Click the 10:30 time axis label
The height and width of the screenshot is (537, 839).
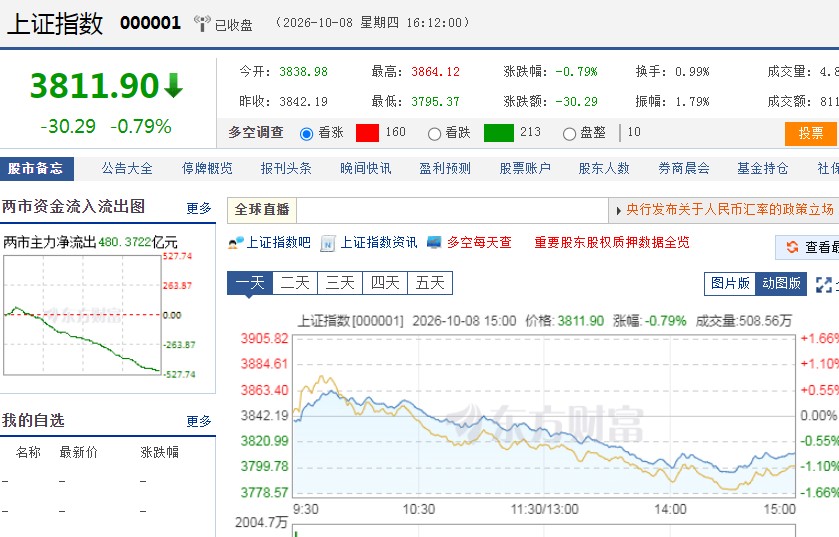click(x=418, y=509)
